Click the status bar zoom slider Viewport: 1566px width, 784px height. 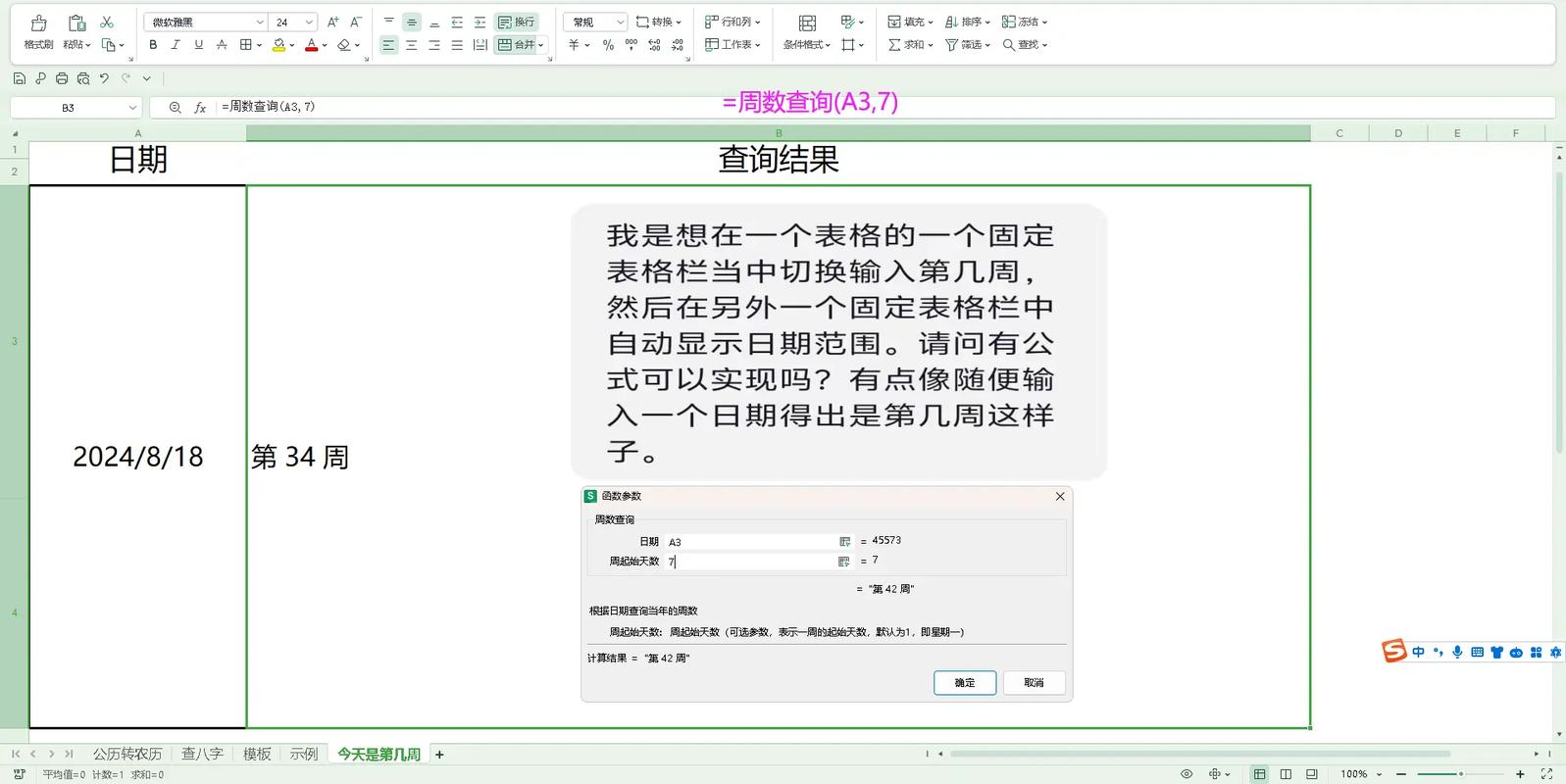(x=1460, y=774)
